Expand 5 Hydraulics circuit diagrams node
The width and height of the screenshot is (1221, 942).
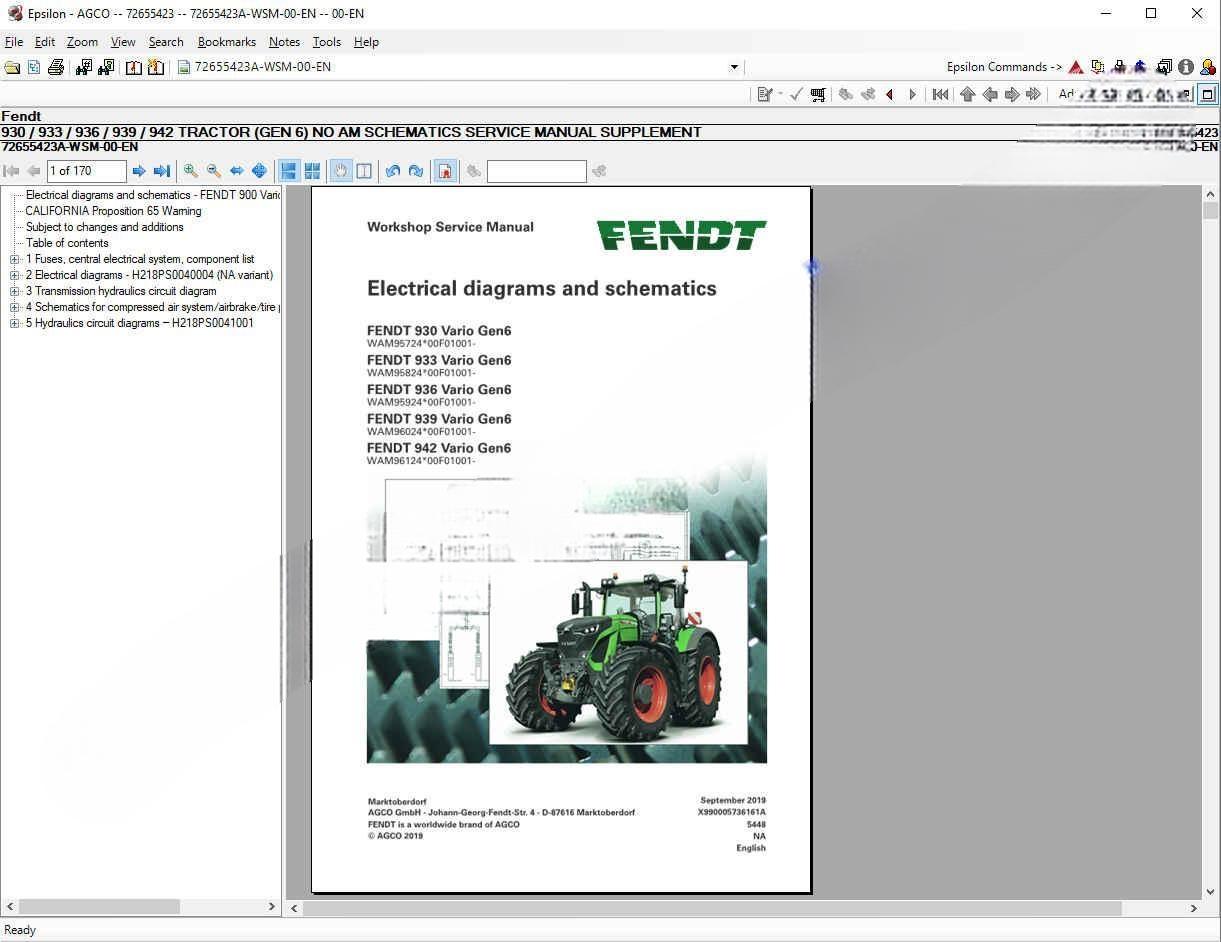tap(15, 323)
